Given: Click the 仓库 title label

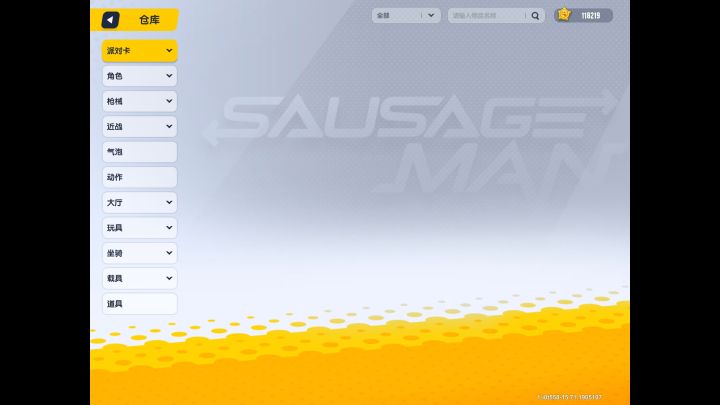Looking at the screenshot, I should click(x=149, y=20).
